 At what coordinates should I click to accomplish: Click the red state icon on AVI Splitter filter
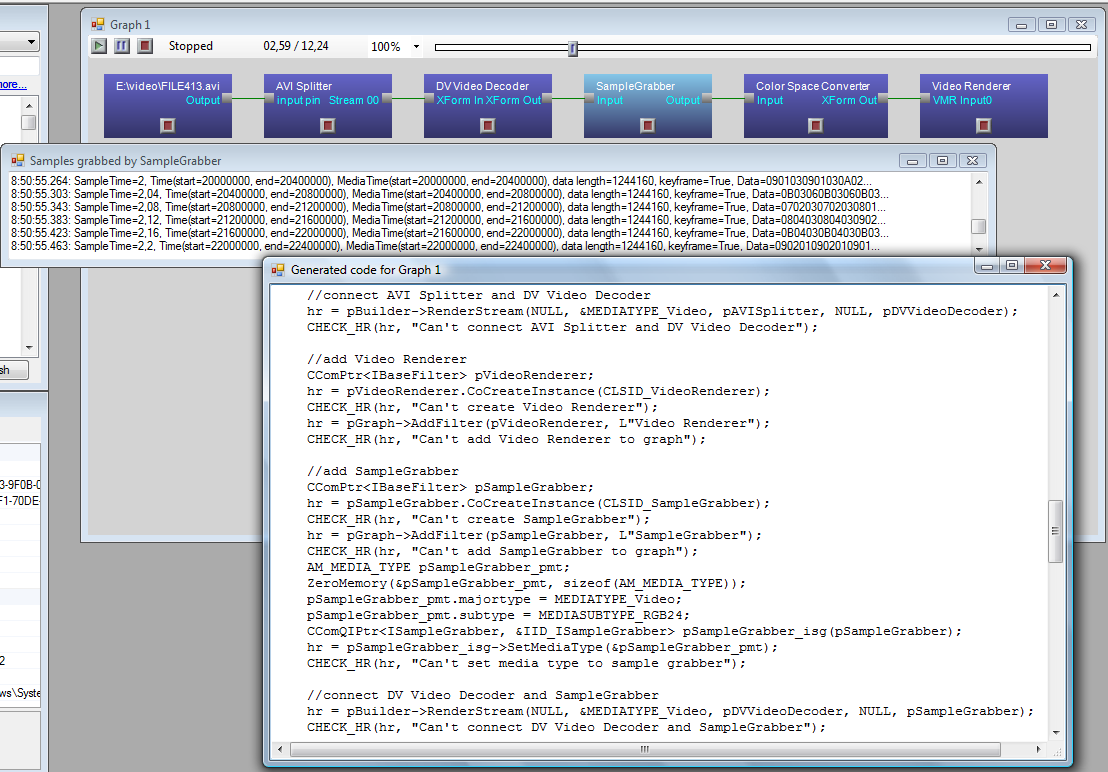[327, 126]
